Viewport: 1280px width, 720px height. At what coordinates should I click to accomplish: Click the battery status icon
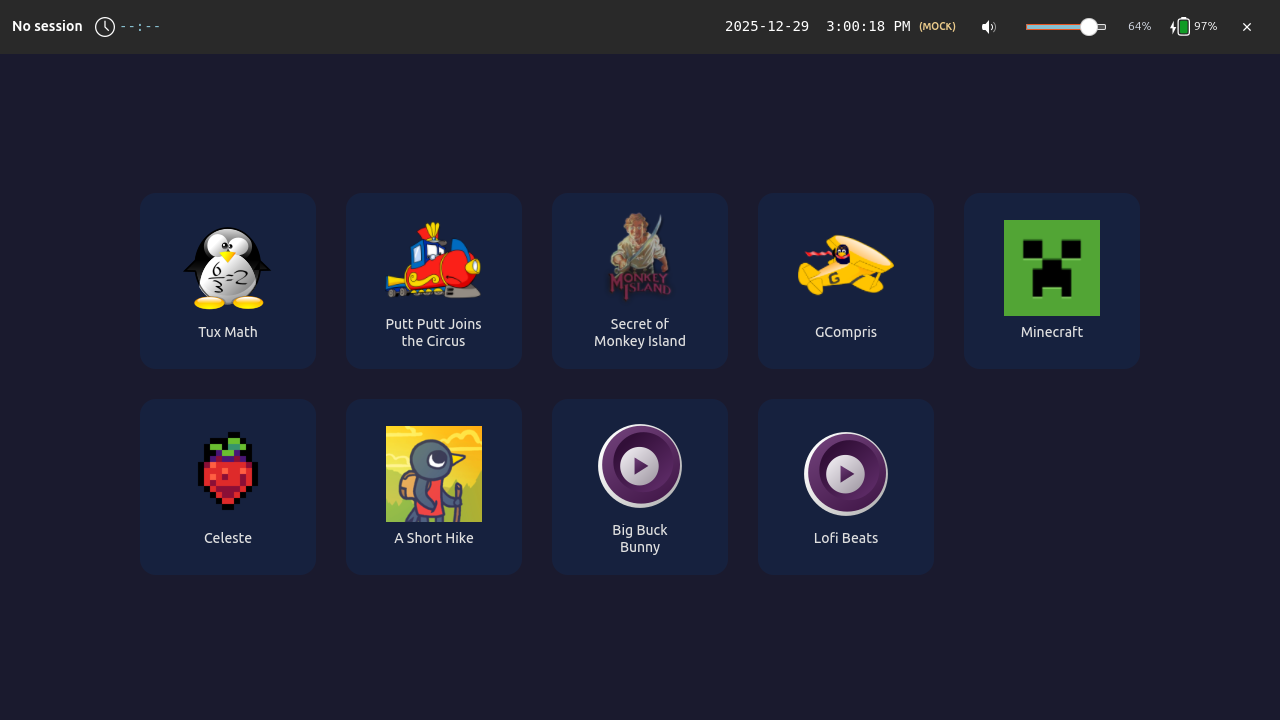pyautogui.click(x=1182, y=27)
